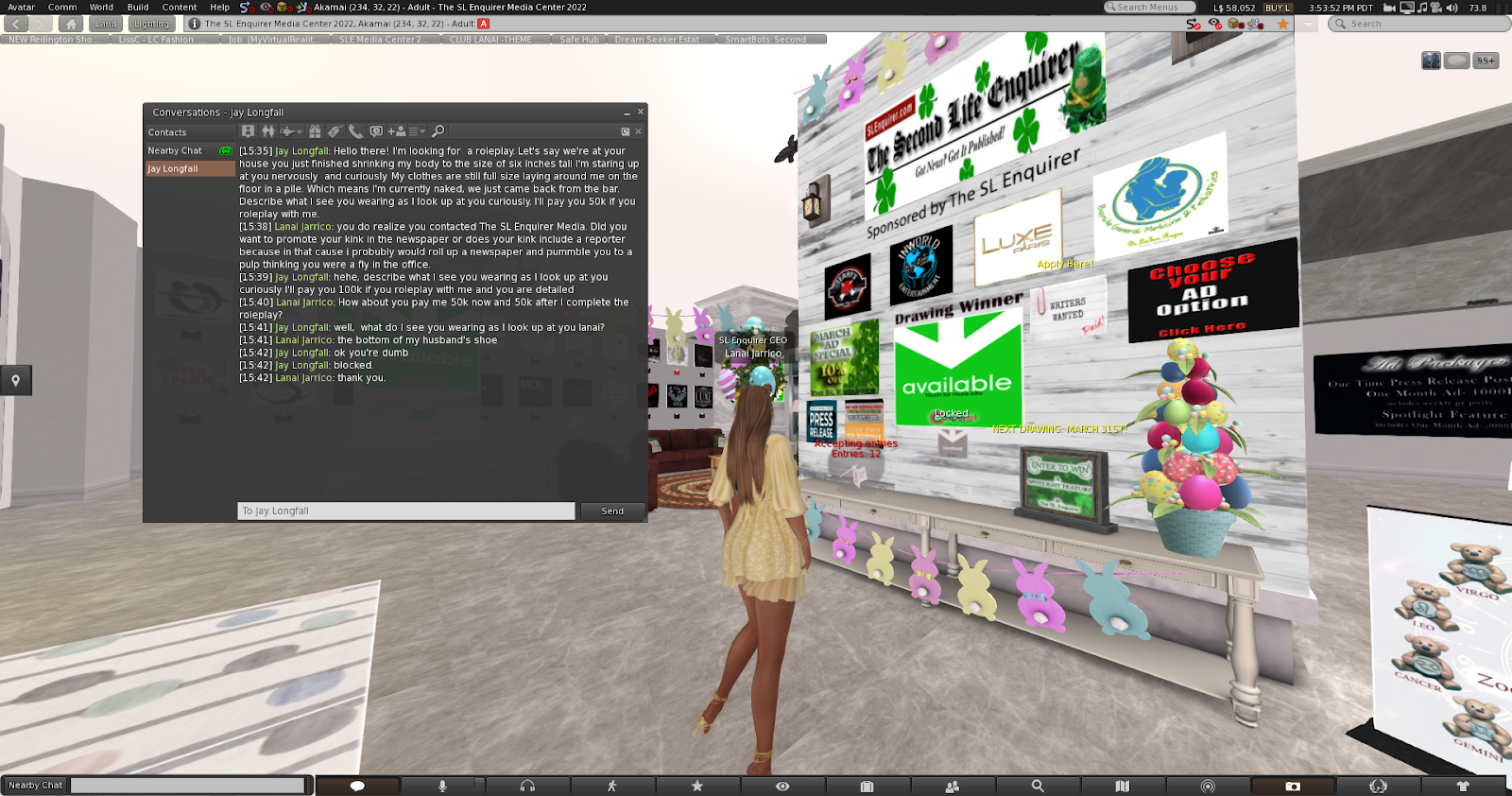Open the appearance shirt icon in bottom toolbar

pos(1463,786)
